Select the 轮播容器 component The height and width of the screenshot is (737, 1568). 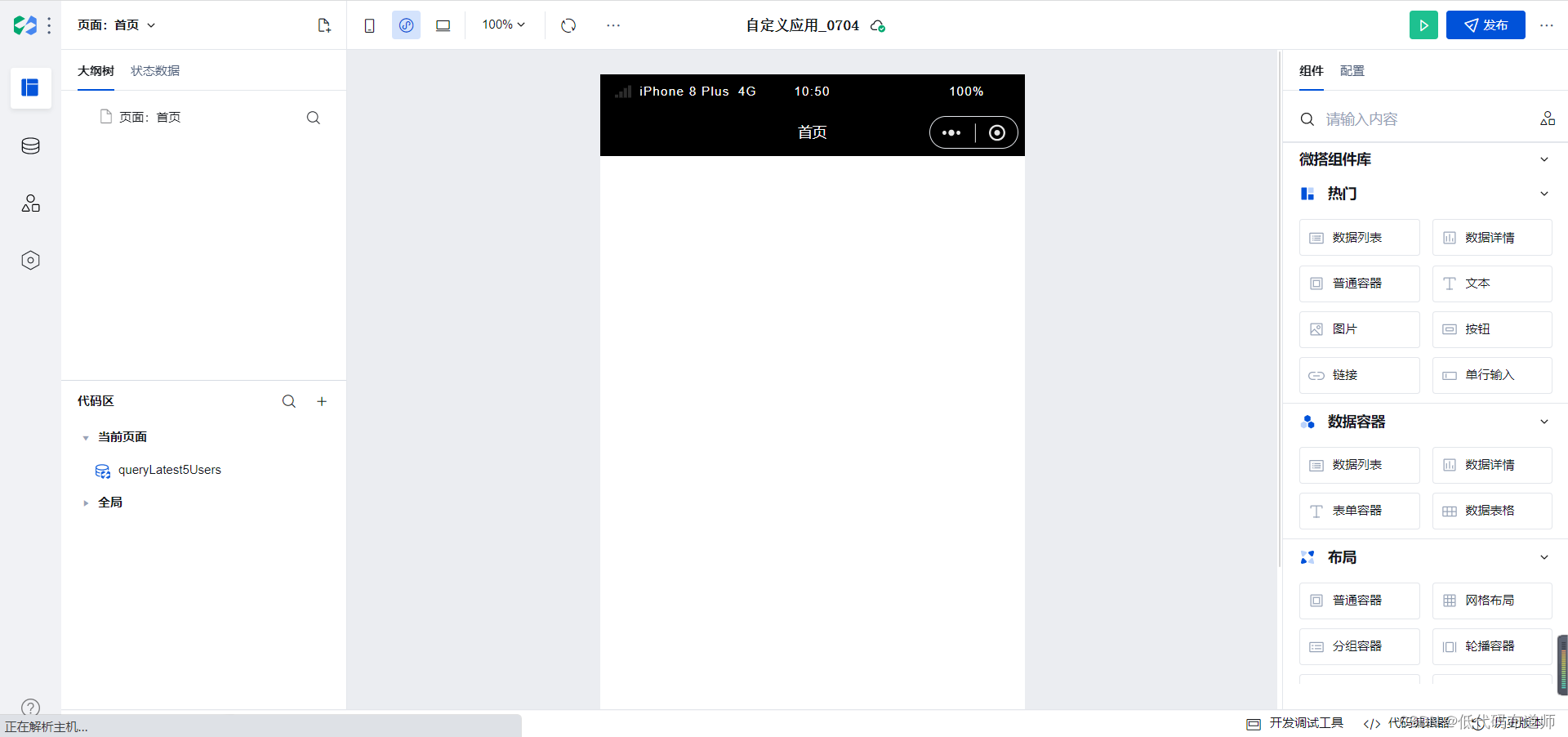pyautogui.click(x=1492, y=646)
